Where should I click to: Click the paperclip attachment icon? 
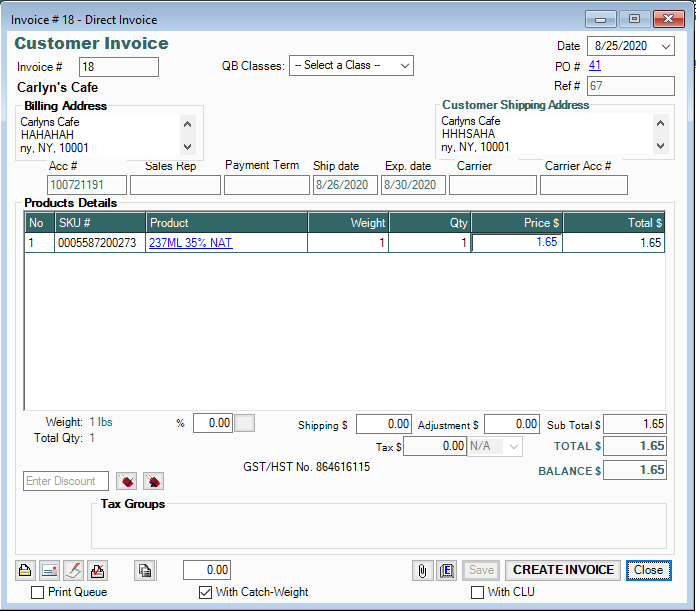click(423, 570)
